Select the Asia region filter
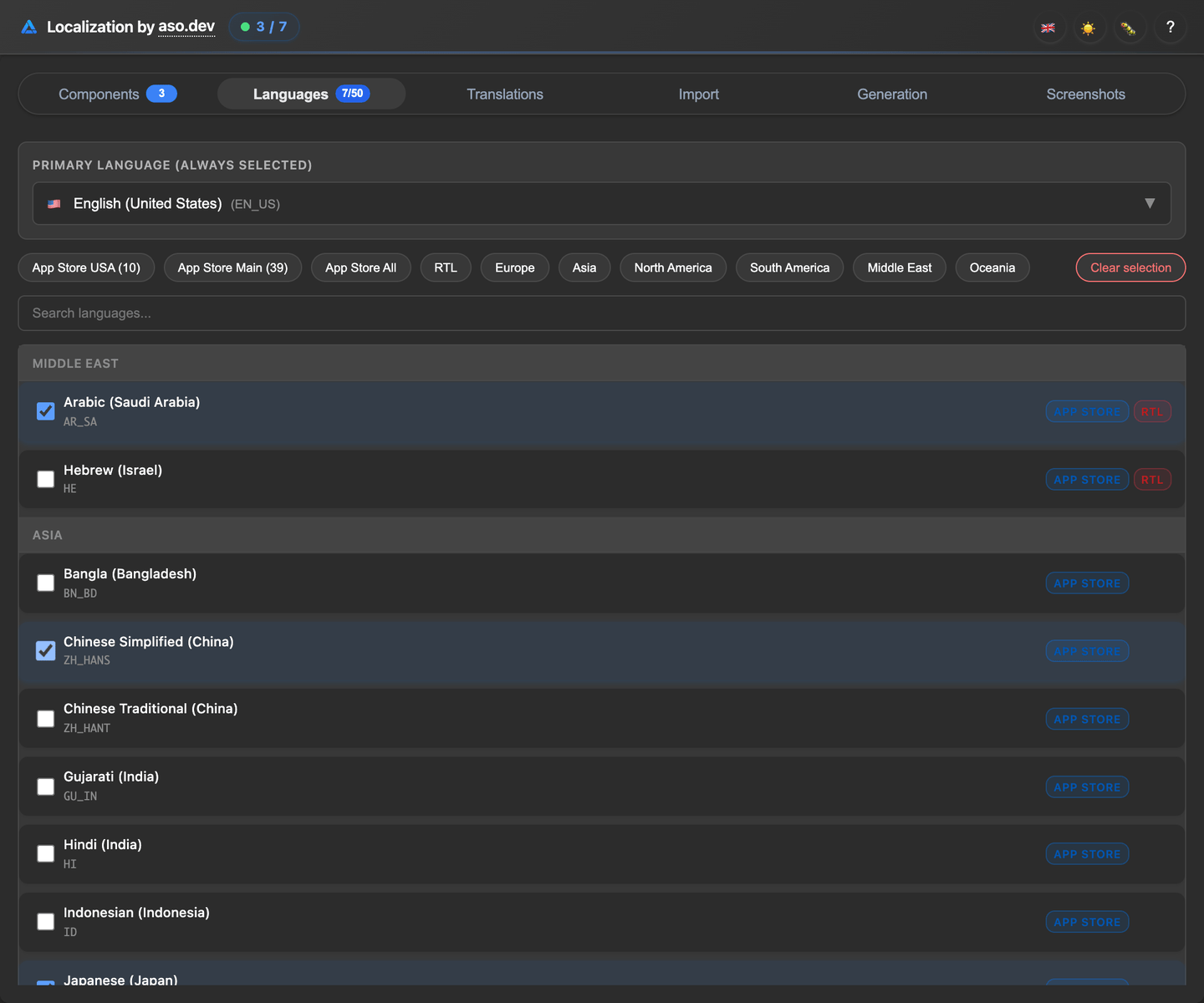 [584, 267]
